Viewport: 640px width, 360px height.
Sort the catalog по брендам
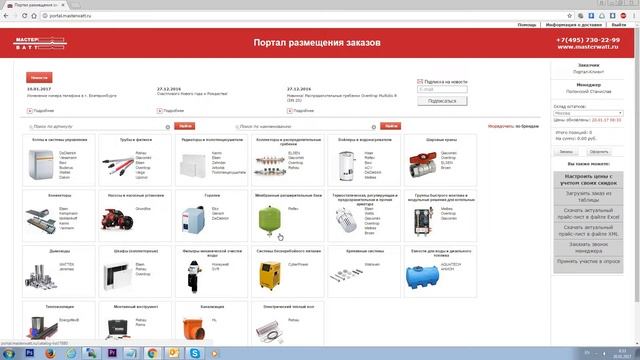(527, 127)
